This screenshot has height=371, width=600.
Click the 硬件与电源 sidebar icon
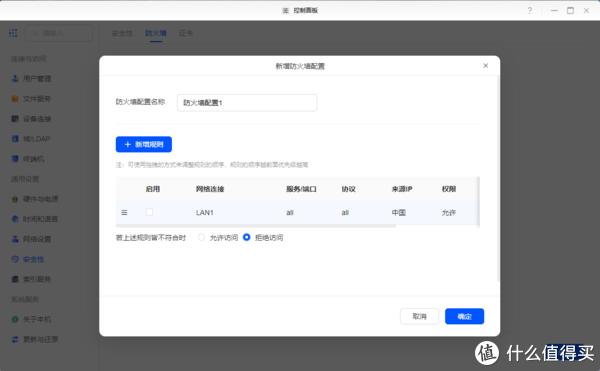pyautogui.click(x=15, y=199)
